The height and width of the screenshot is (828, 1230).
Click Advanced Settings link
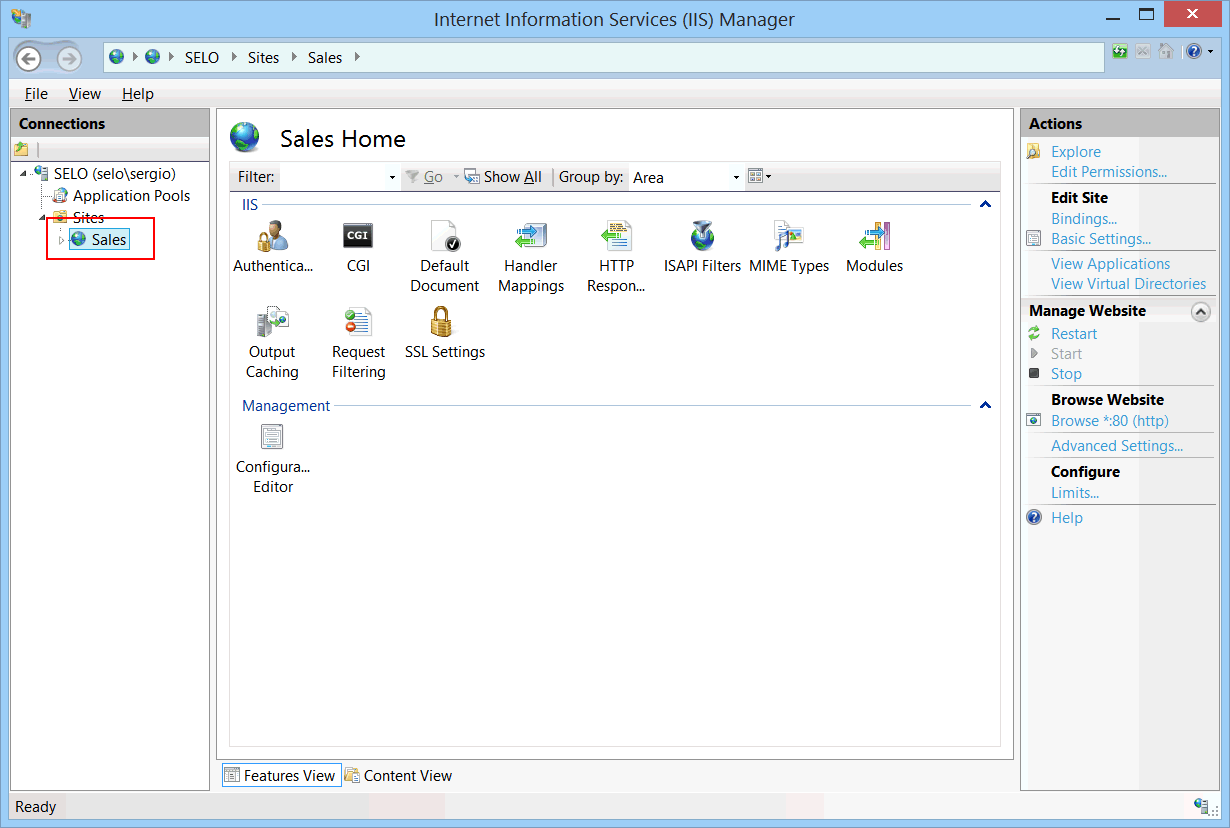click(x=1117, y=446)
